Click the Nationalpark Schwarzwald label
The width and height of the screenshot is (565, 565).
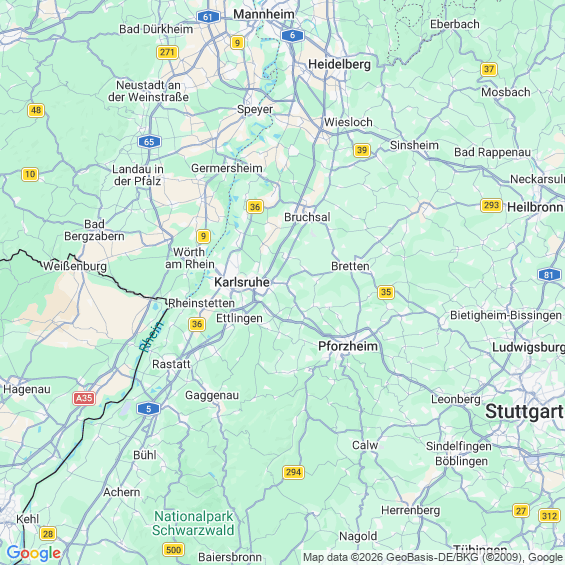(193, 523)
